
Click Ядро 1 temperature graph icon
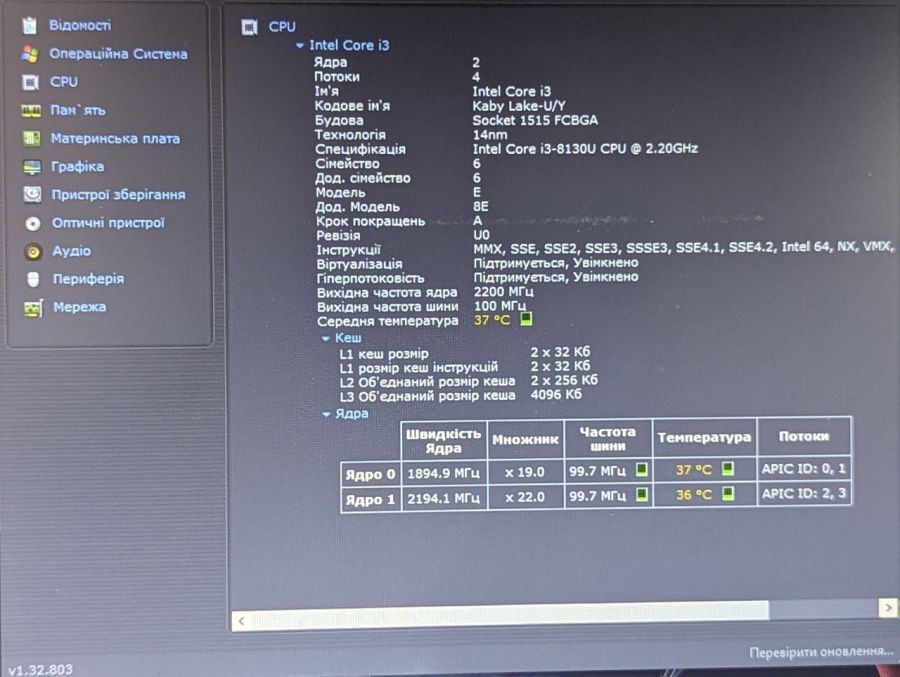(727, 493)
